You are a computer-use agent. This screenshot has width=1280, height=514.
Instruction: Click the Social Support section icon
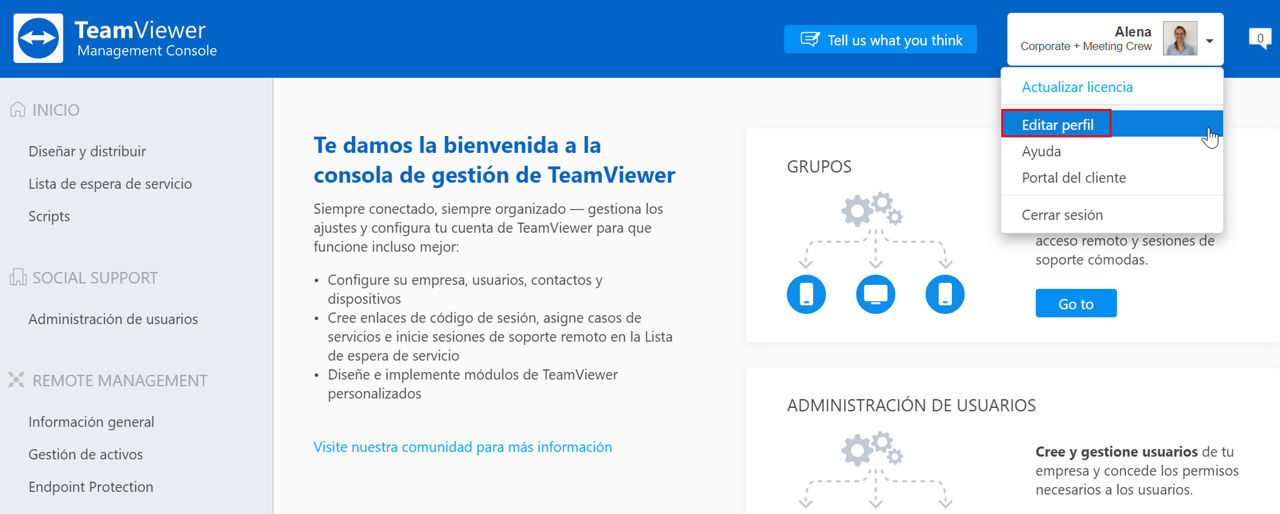(17, 278)
